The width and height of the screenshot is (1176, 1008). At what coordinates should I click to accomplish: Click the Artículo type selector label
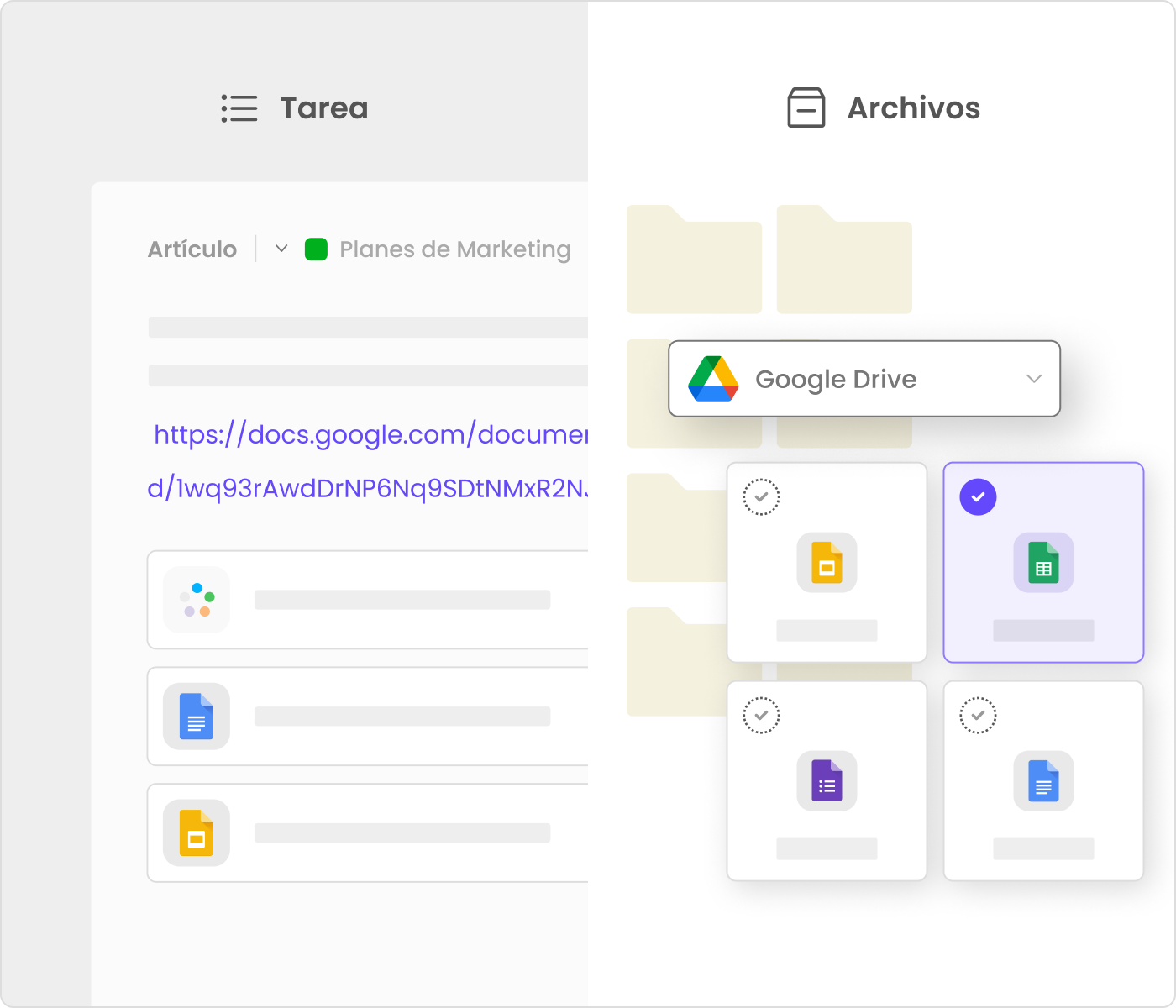192,249
